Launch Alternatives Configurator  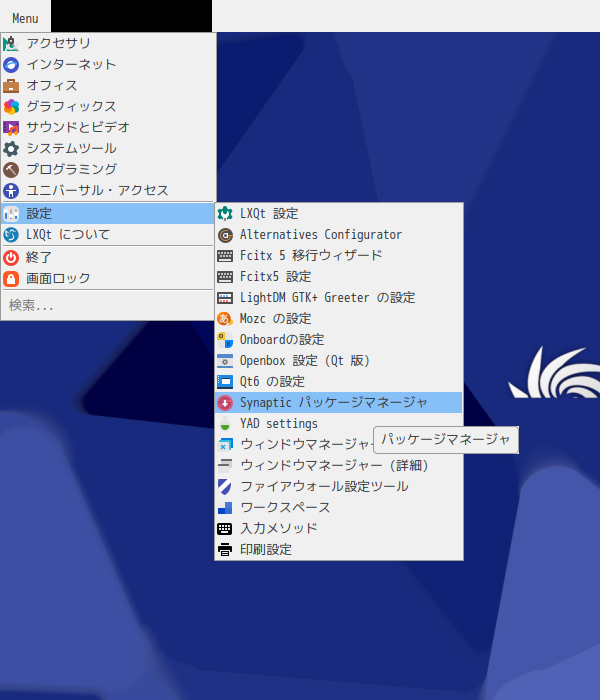pos(339,235)
